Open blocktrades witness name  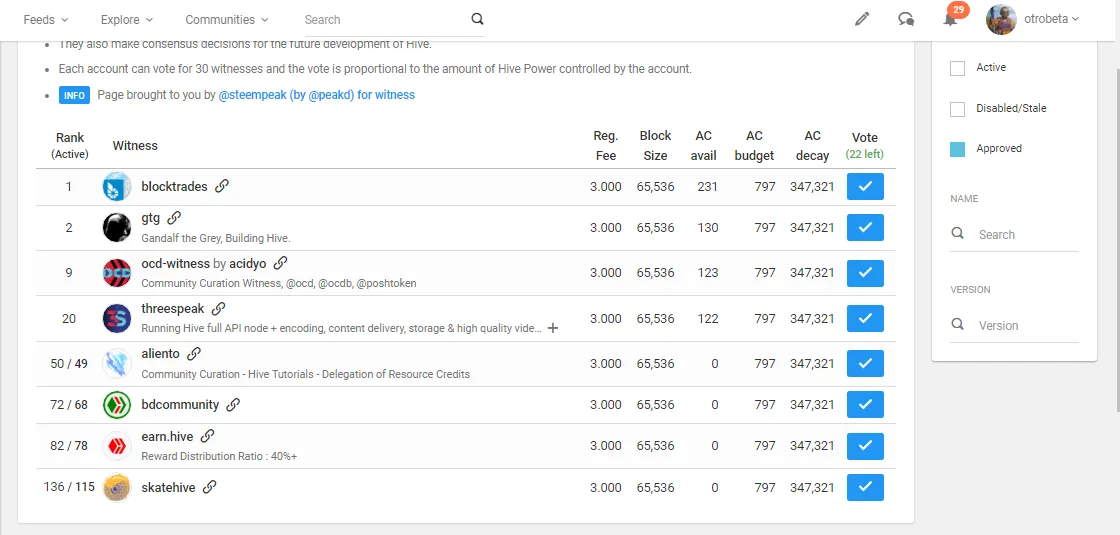click(174, 186)
